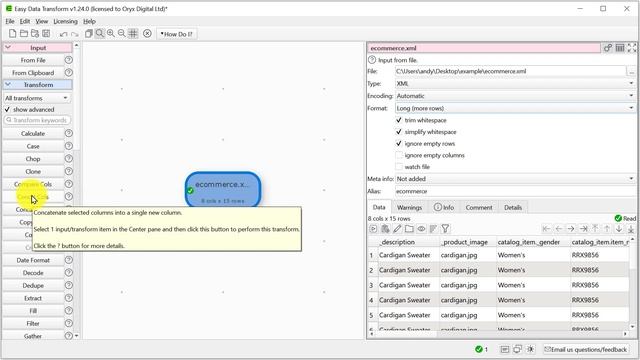Collapse the Input section header
The image size is (640, 360).
pos(38,48)
